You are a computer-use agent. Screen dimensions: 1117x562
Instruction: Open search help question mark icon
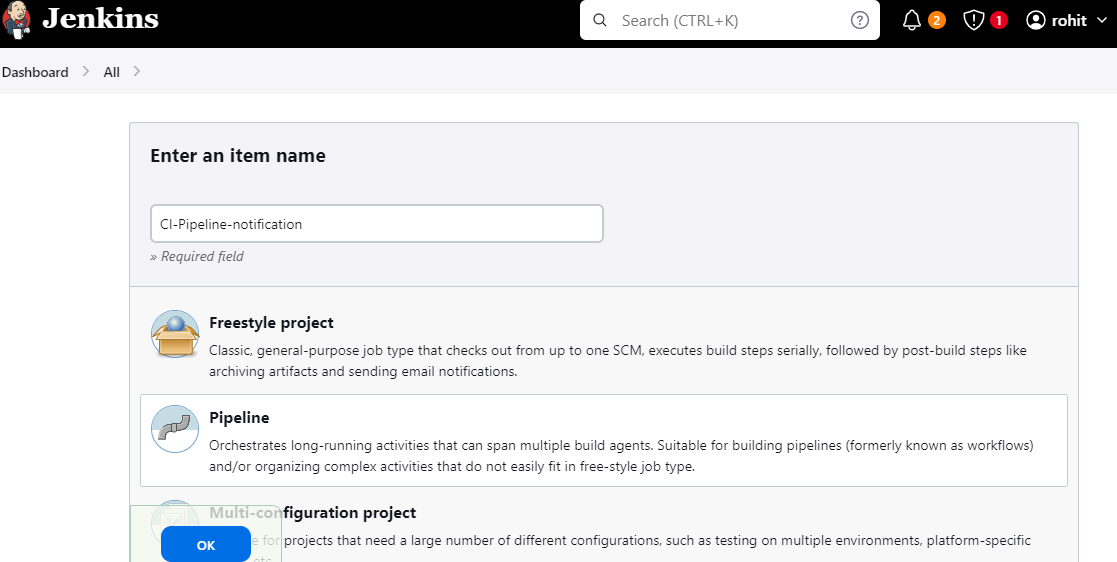(x=860, y=20)
